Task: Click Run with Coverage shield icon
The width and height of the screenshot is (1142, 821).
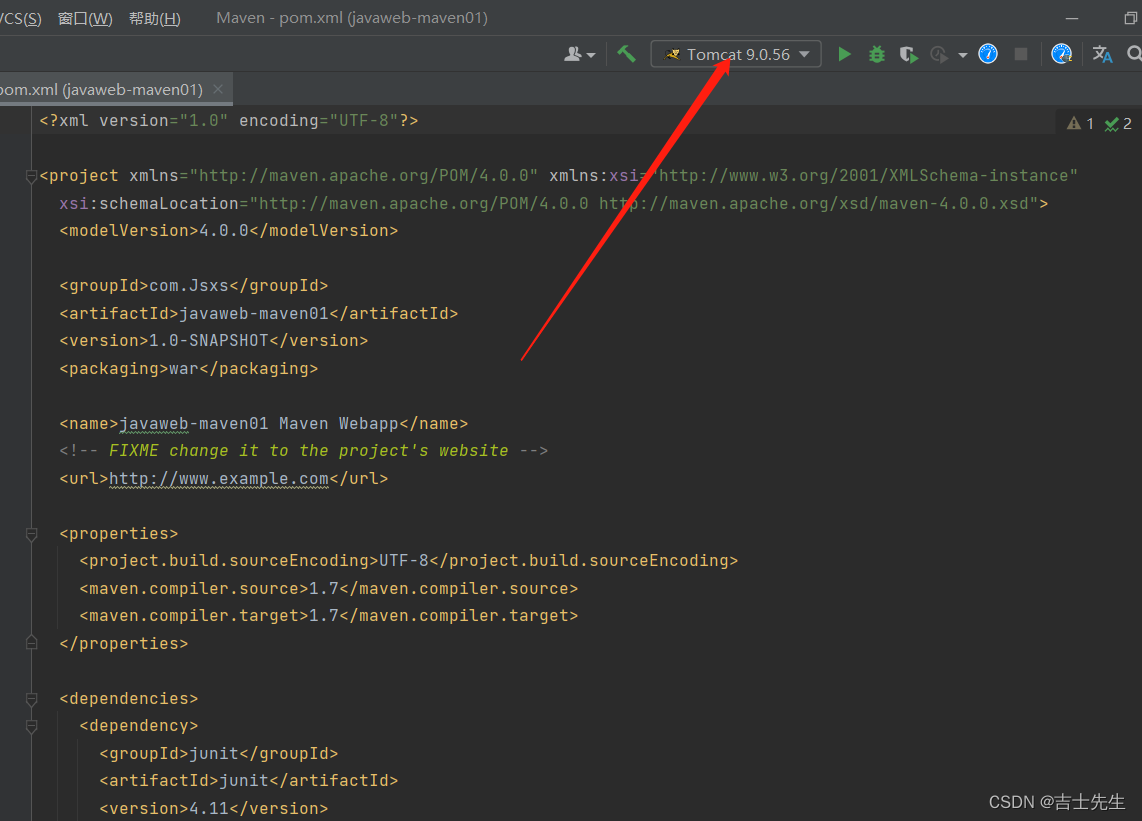Action: click(x=908, y=55)
